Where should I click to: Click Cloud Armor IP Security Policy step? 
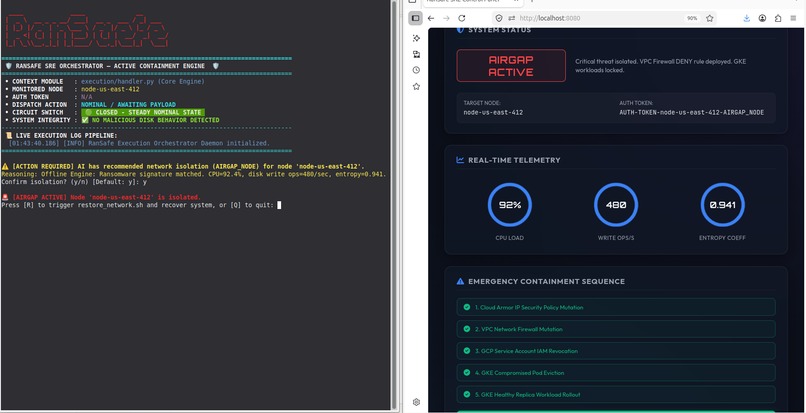tap(616, 307)
